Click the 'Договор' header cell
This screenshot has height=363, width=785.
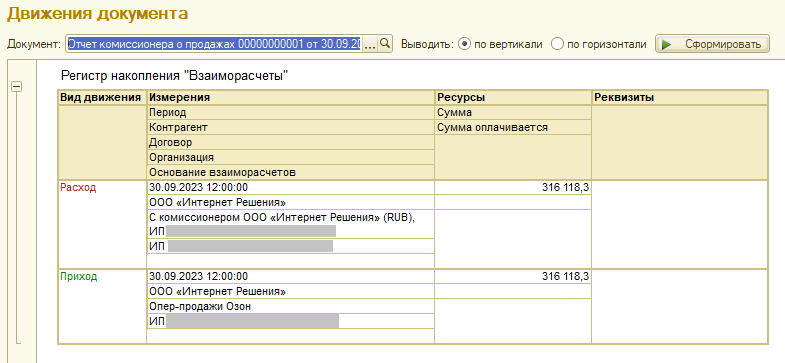pos(291,142)
